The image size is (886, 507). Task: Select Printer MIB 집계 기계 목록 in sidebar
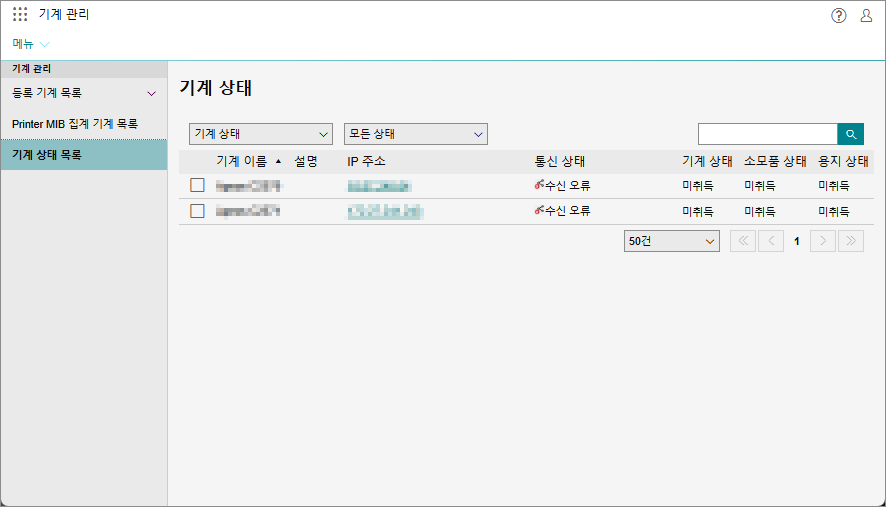(x=75, y=124)
